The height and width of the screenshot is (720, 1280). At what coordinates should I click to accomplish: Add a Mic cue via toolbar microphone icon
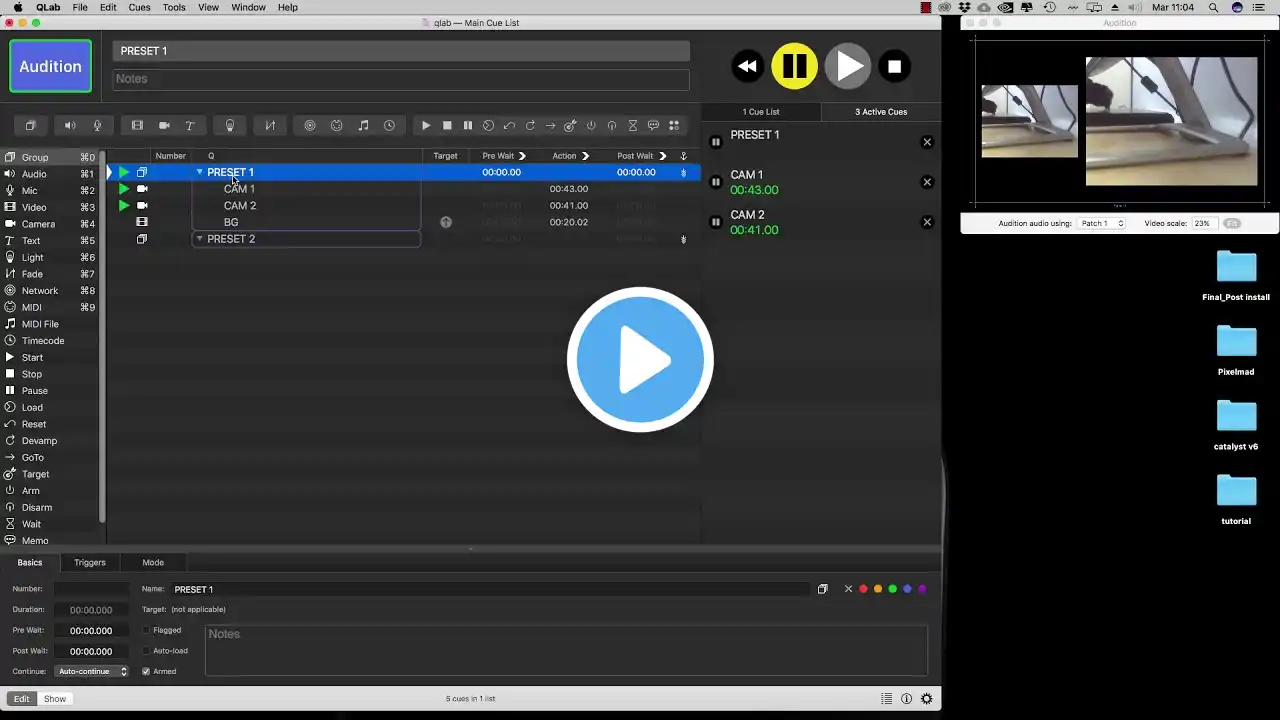[97, 125]
